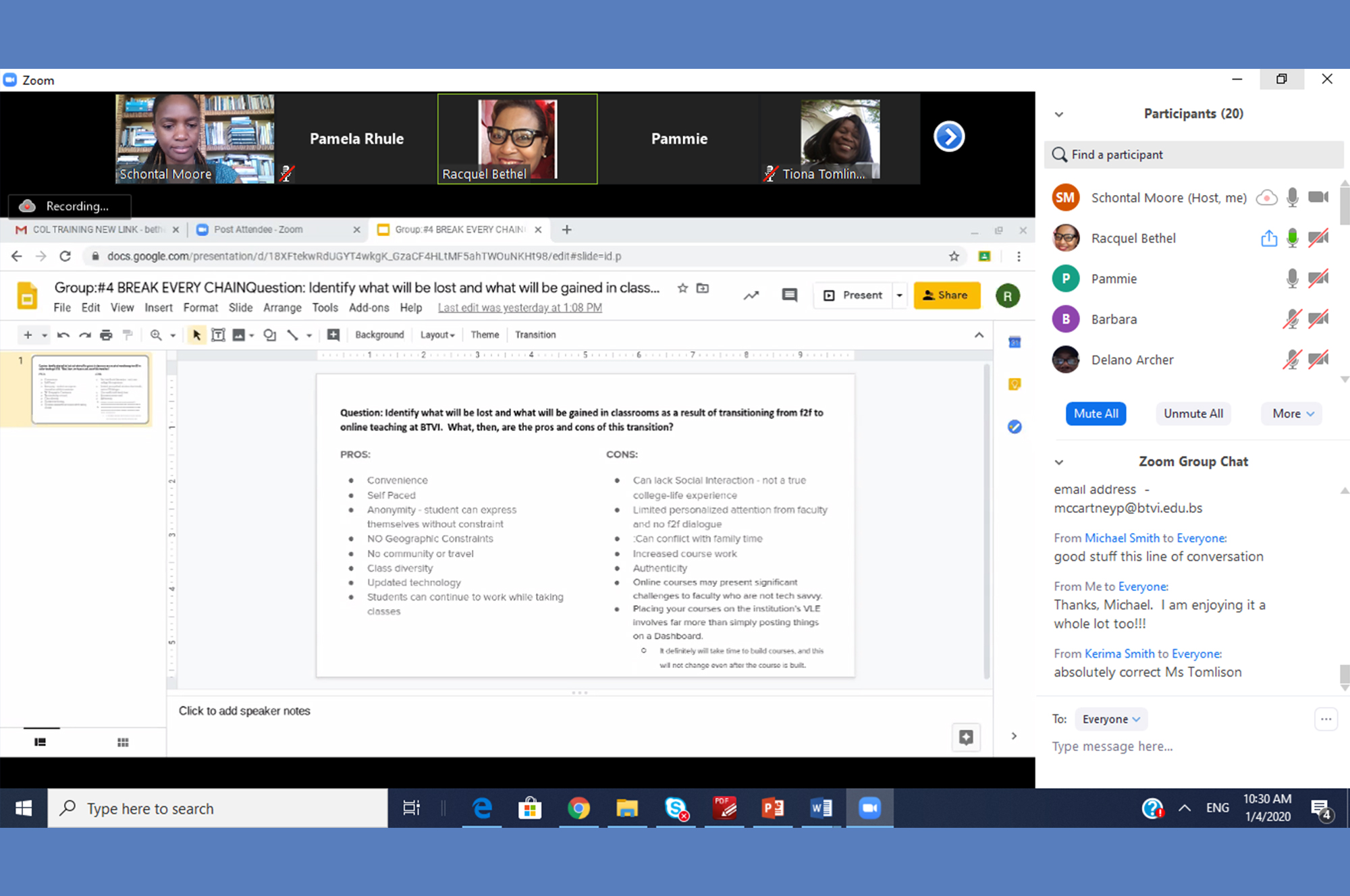Choose the select cursor tool
This screenshot has width=1350, height=896.
click(196, 335)
